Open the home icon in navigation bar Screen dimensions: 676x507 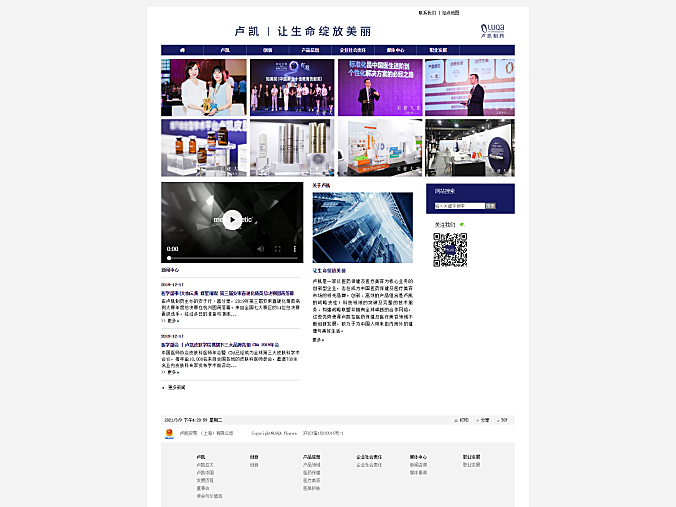pos(182,50)
